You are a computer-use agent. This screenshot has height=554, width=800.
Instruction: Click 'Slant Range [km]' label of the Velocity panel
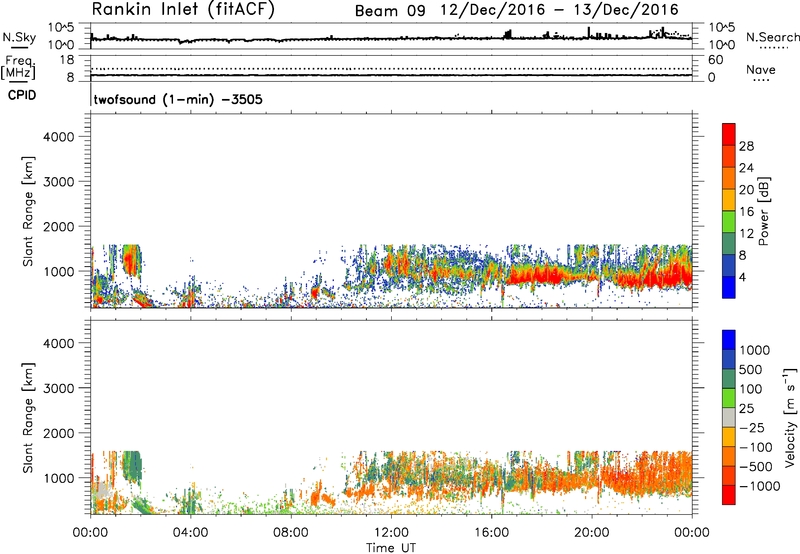[x=28, y=417]
